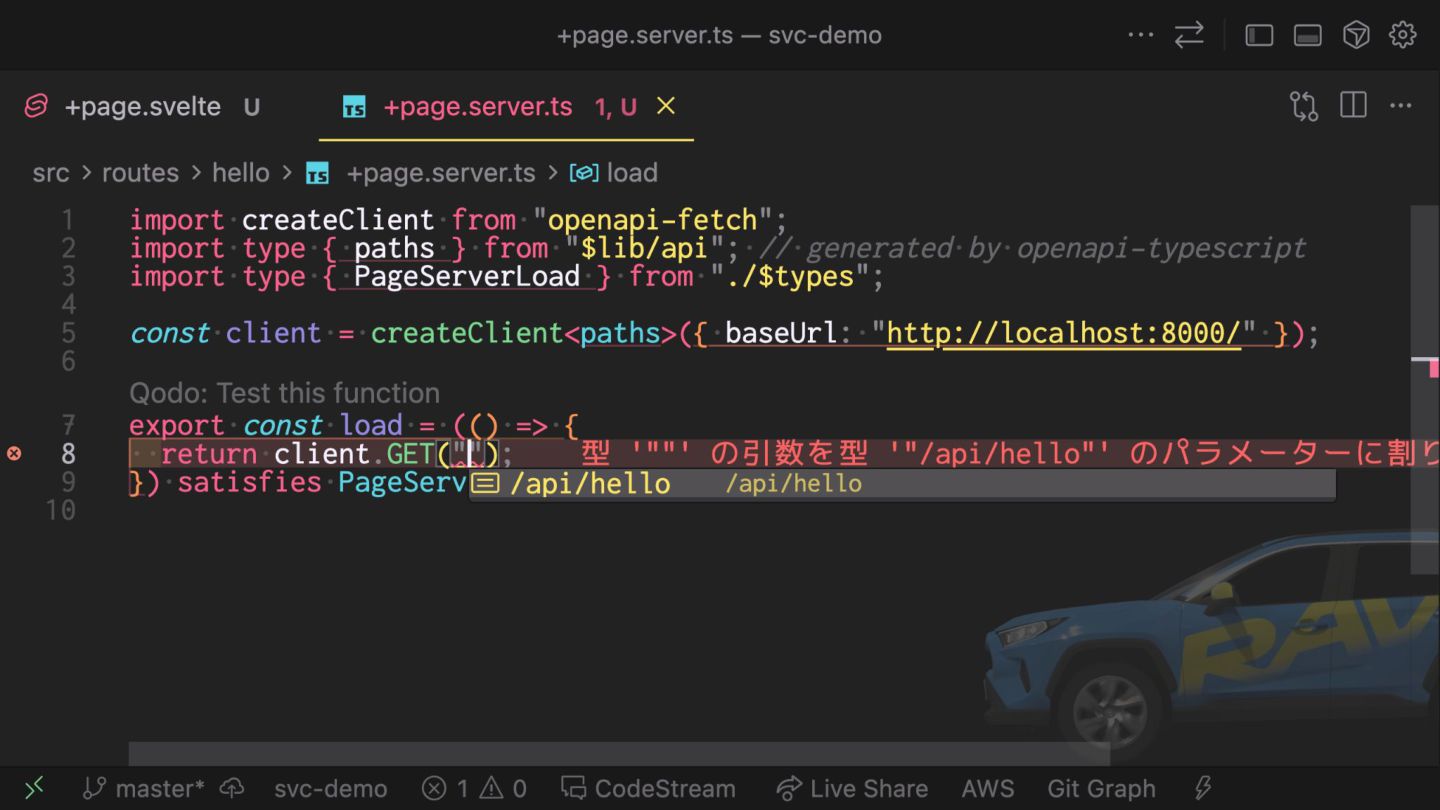Open the Manage settings gear

pos(1403,35)
